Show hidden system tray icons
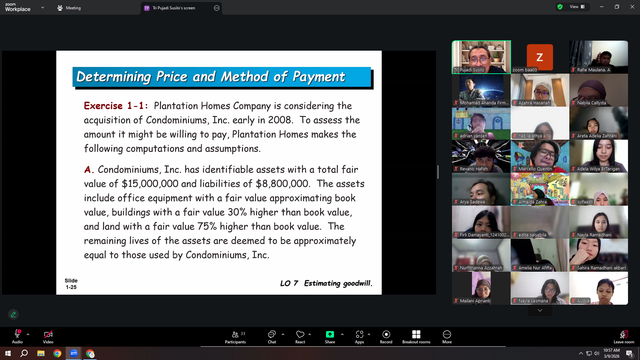Viewport: 640px width, 360px height. tap(581, 353)
